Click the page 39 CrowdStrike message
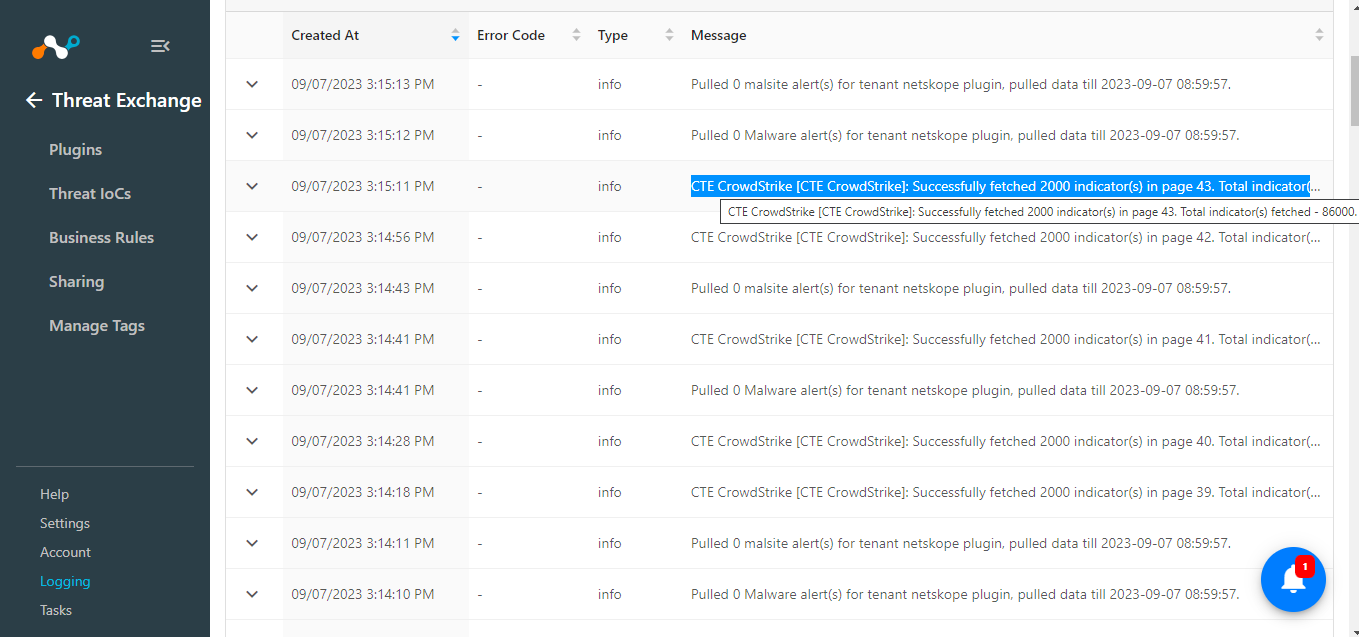The width and height of the screenshot is (1359, 637). pos(1005,492)
